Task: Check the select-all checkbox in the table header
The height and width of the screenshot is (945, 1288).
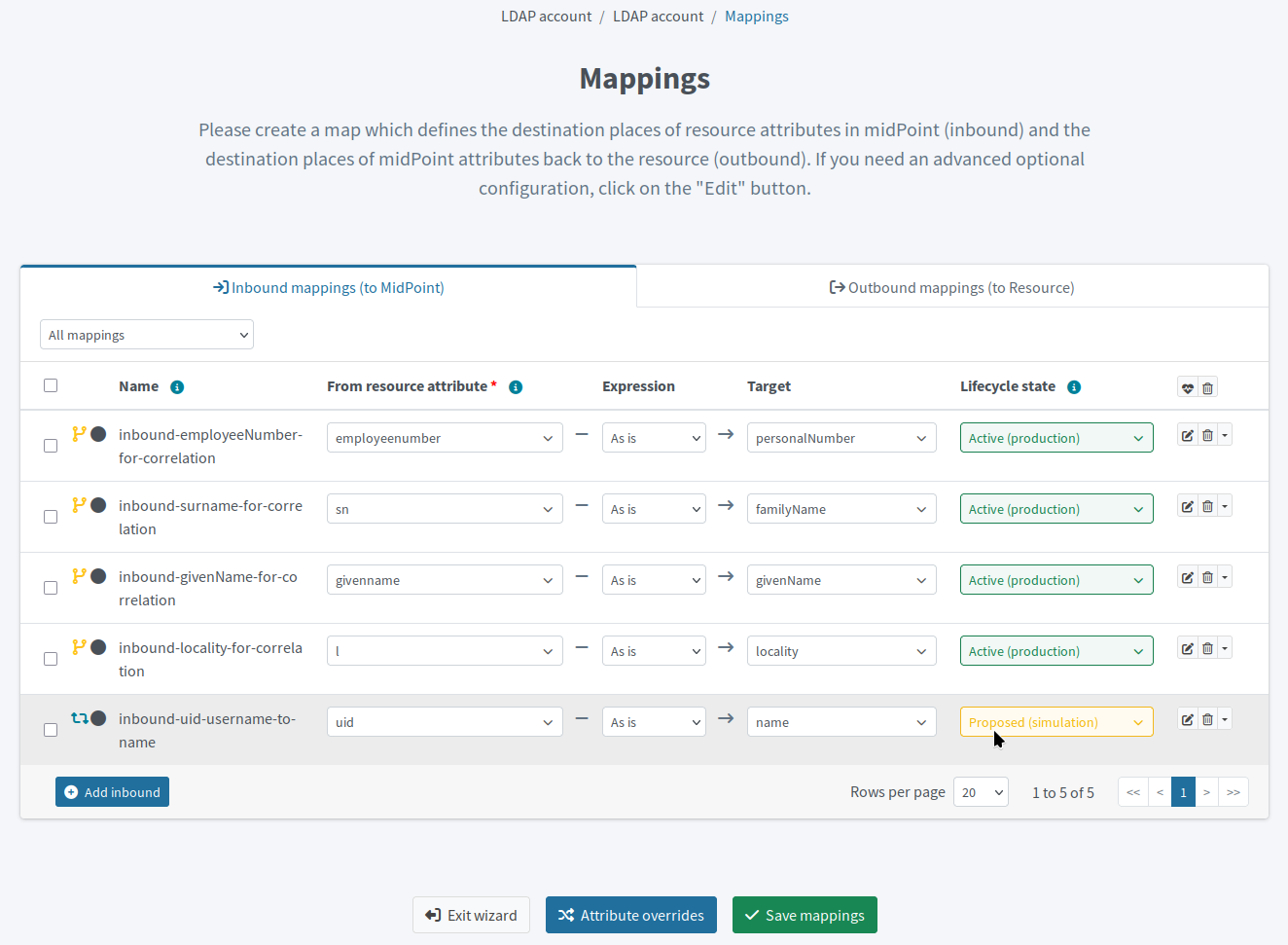Action: pyautogui.click(x=50, y=384)
